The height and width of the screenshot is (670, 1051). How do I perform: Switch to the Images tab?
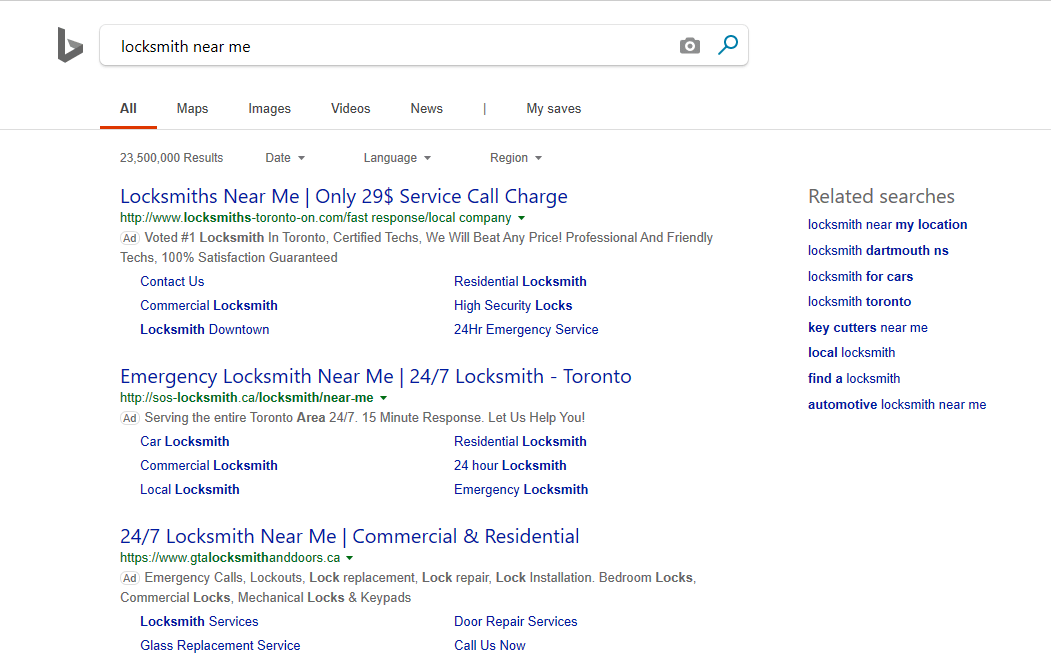pyautogui.click(x=269, y=108)
